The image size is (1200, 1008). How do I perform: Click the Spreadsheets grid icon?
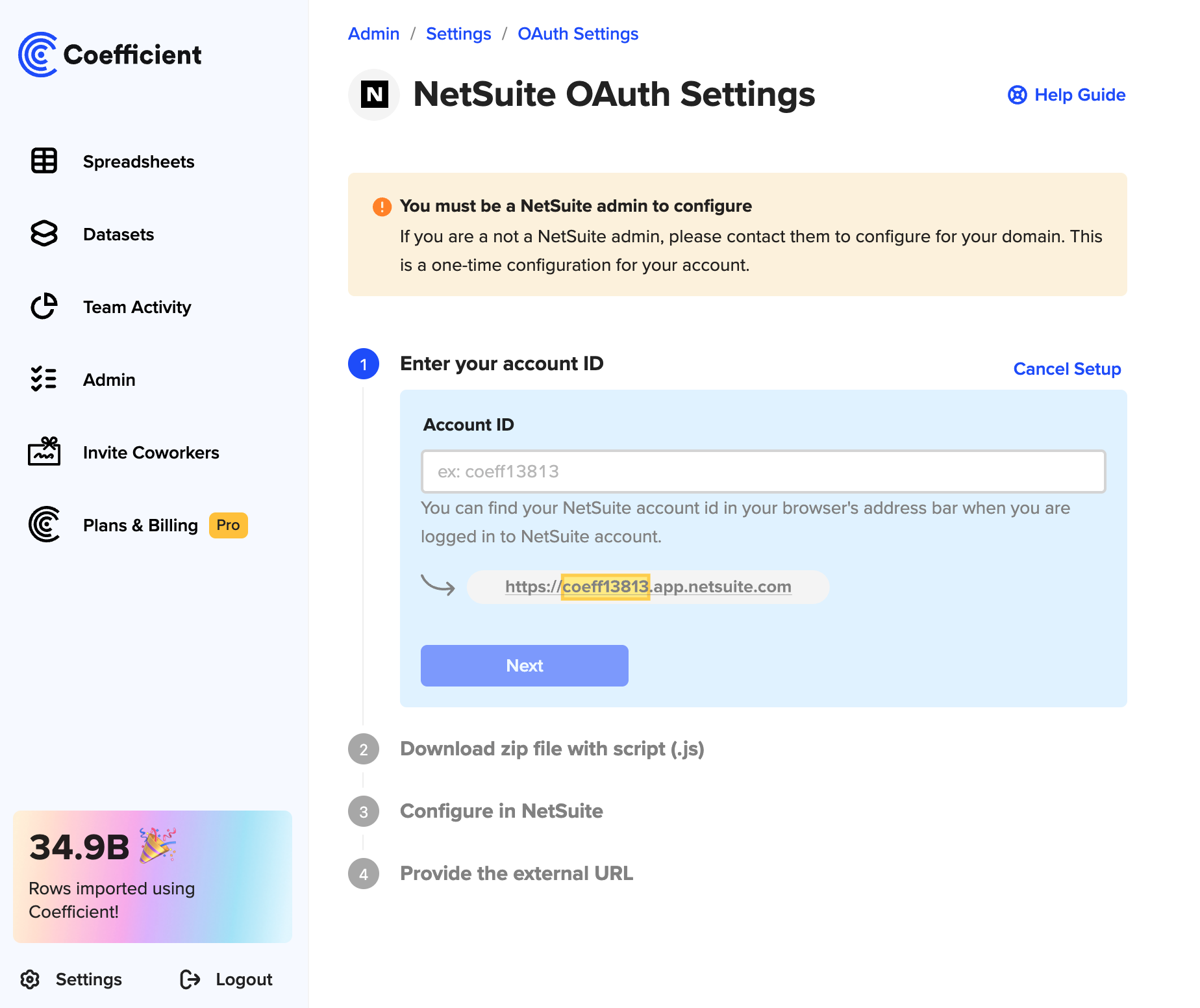[x=44, y=161]
